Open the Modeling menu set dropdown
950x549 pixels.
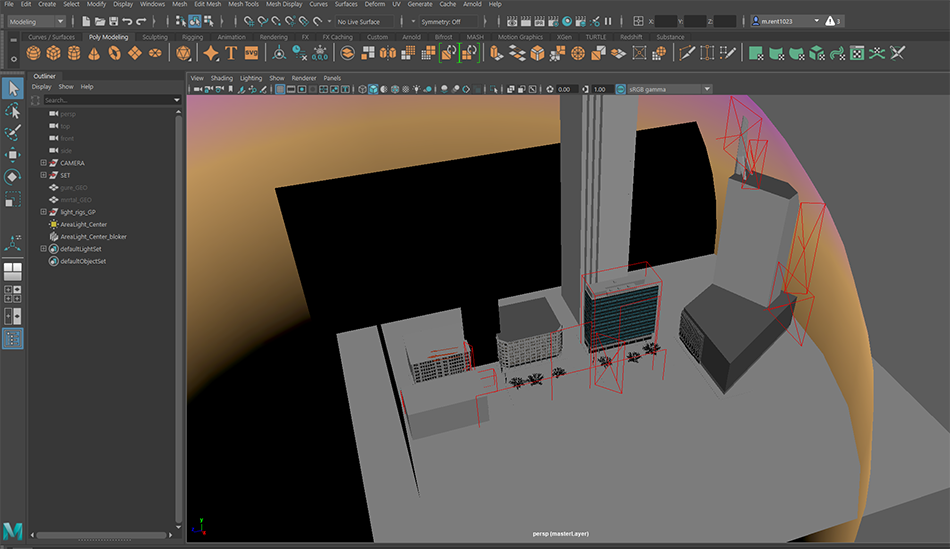36,21
